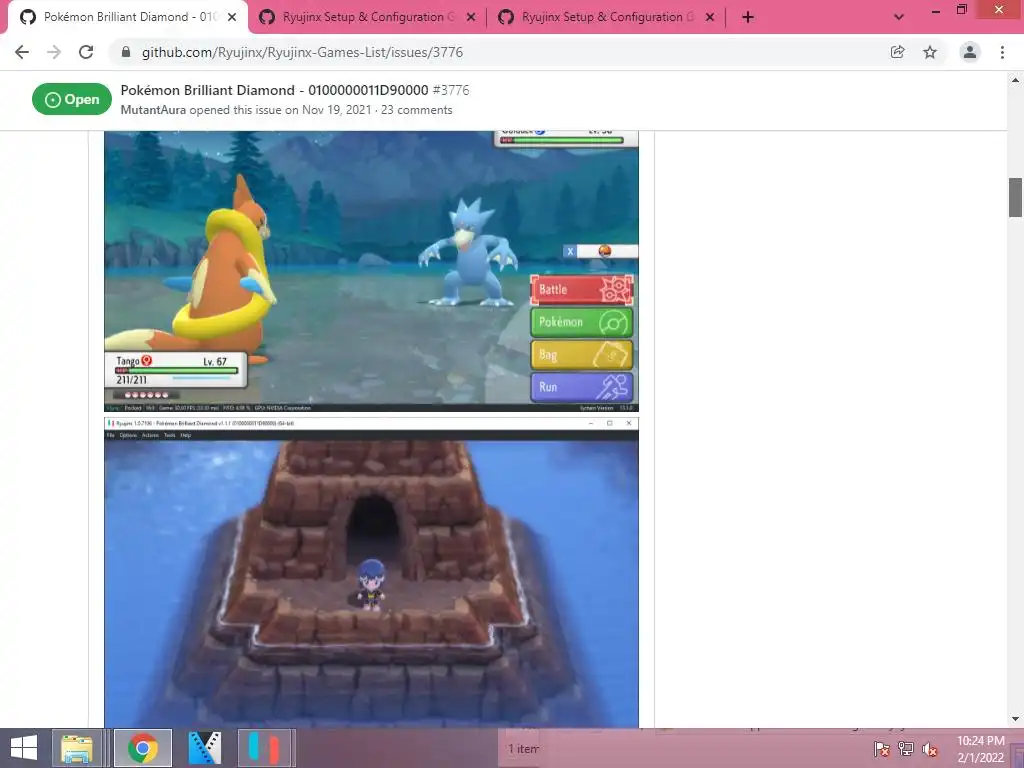Click the blue Run button in the screenshot

[x=582, y=387]
